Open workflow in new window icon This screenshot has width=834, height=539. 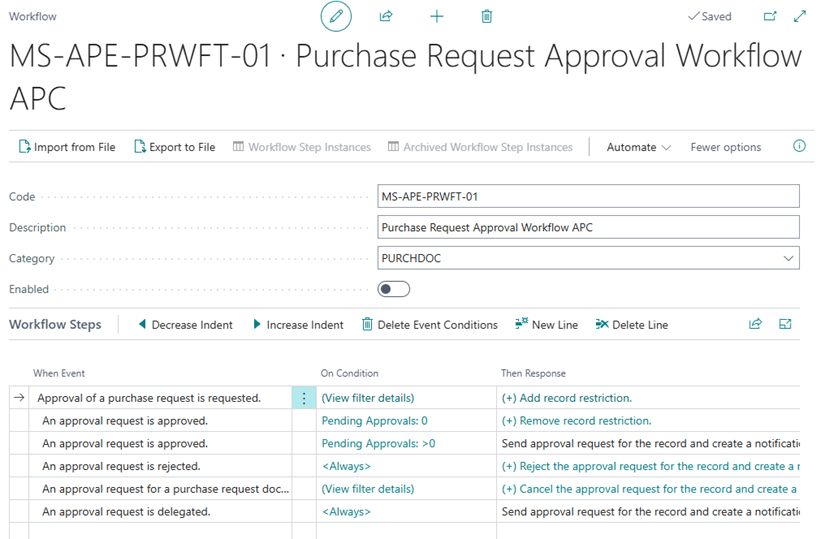coord(770,17)
